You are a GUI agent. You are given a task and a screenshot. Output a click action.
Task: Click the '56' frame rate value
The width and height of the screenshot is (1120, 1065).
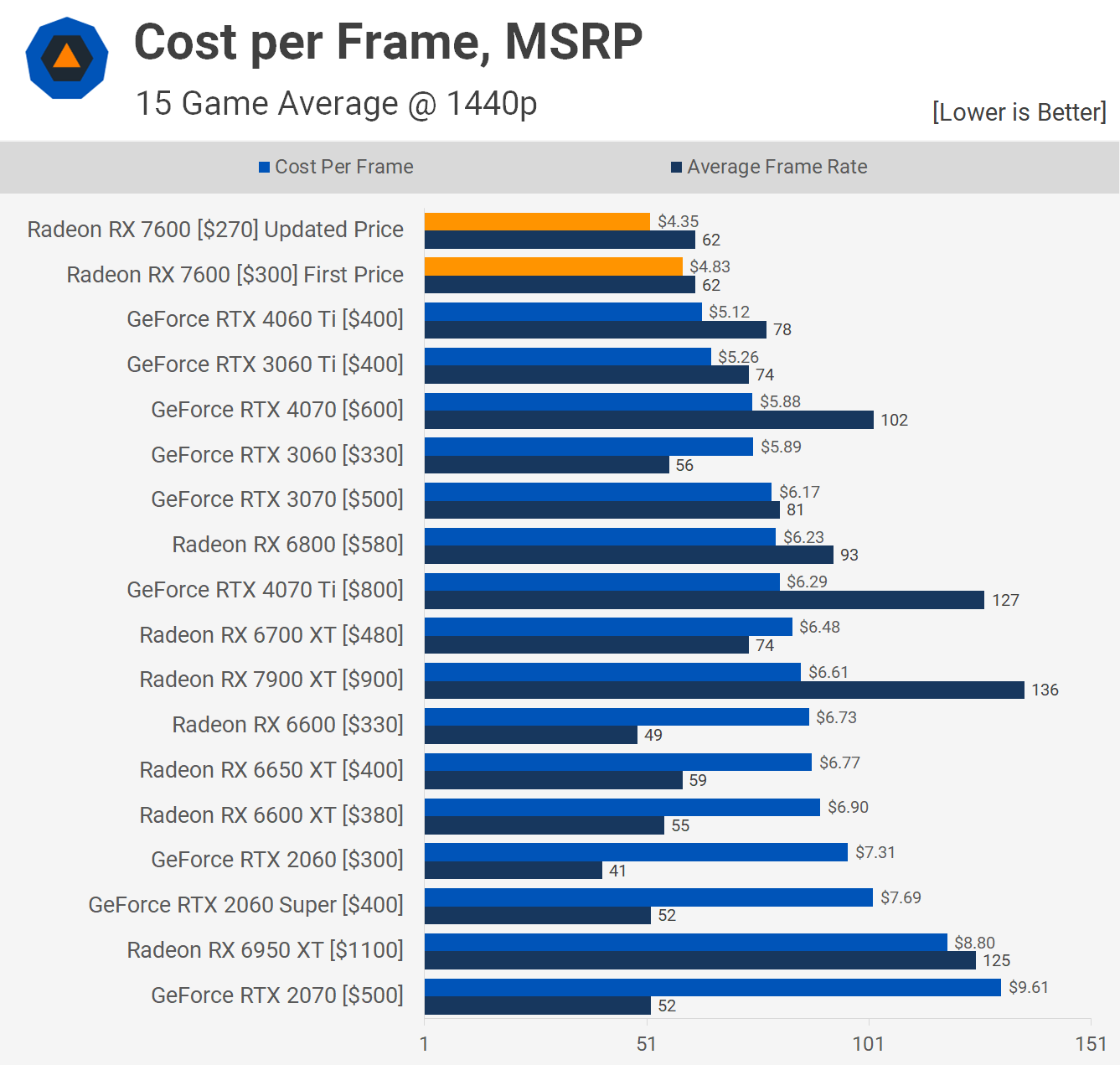pos(684,465)
